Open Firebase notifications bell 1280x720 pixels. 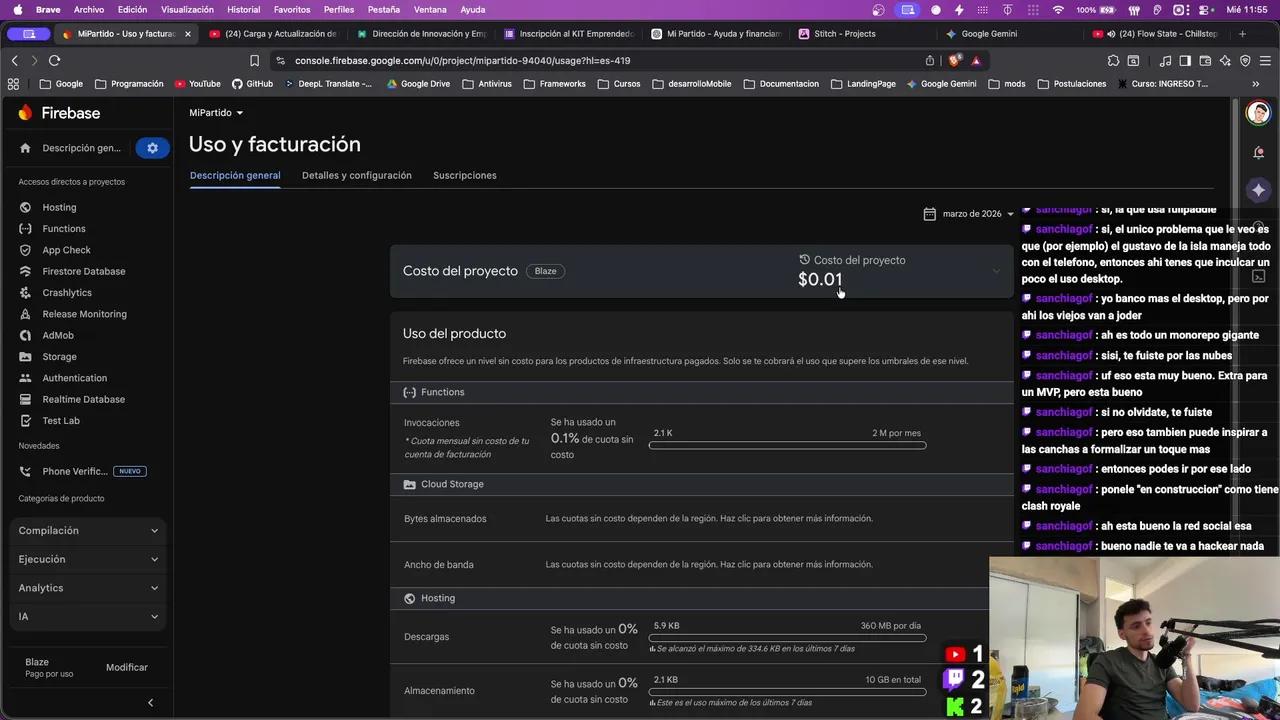point(1258,153)
